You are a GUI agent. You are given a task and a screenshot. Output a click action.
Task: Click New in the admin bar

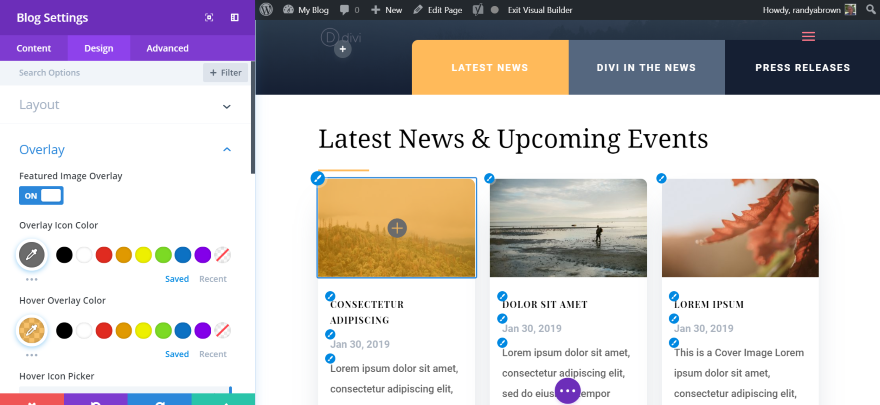386,10
